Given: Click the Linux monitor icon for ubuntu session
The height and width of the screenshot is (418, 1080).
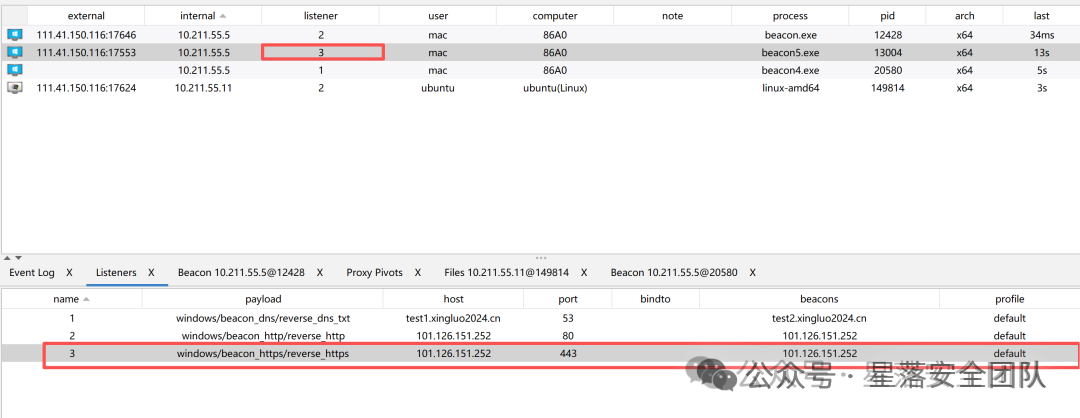Looking at the screenshot, I should (x=14, y=87).
